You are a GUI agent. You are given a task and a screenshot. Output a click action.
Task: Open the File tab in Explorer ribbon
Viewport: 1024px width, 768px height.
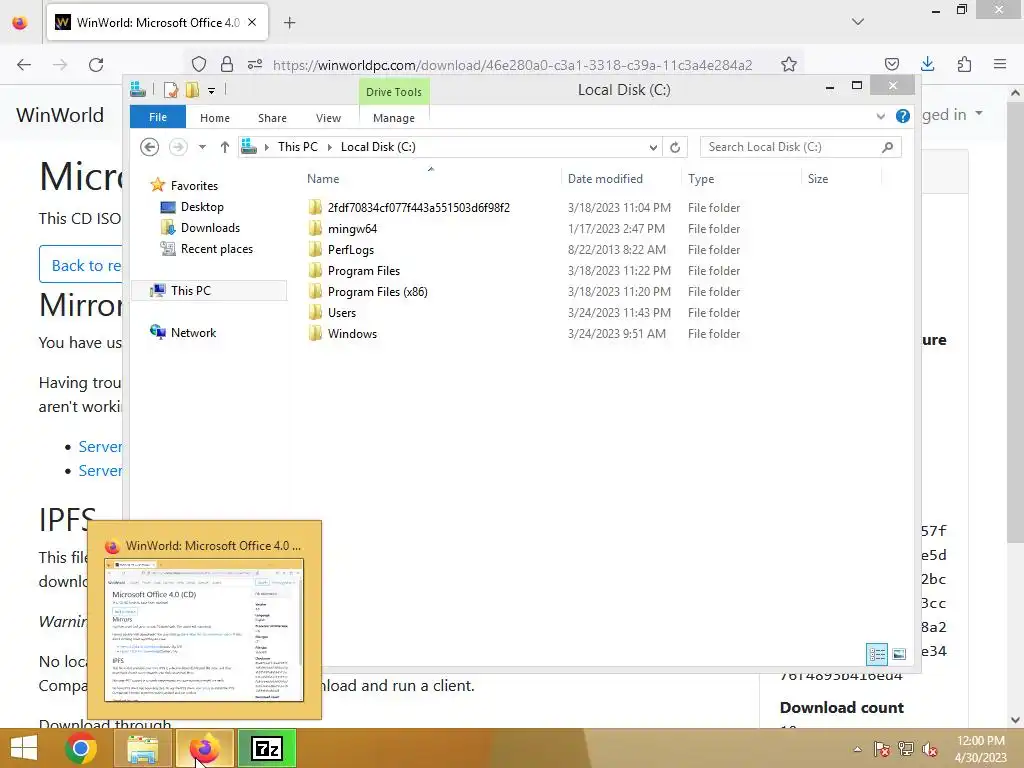click(x=157, y=117)
